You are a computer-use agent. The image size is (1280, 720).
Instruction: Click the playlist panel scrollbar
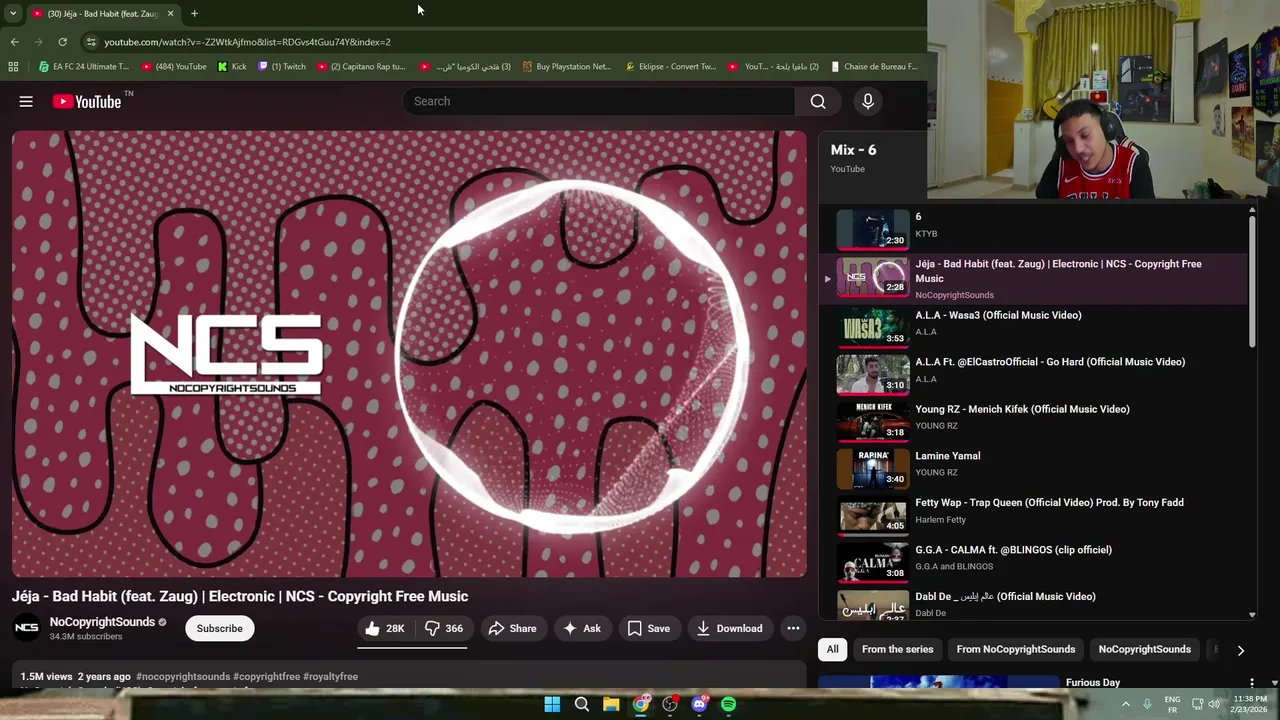click(1251, 280)
